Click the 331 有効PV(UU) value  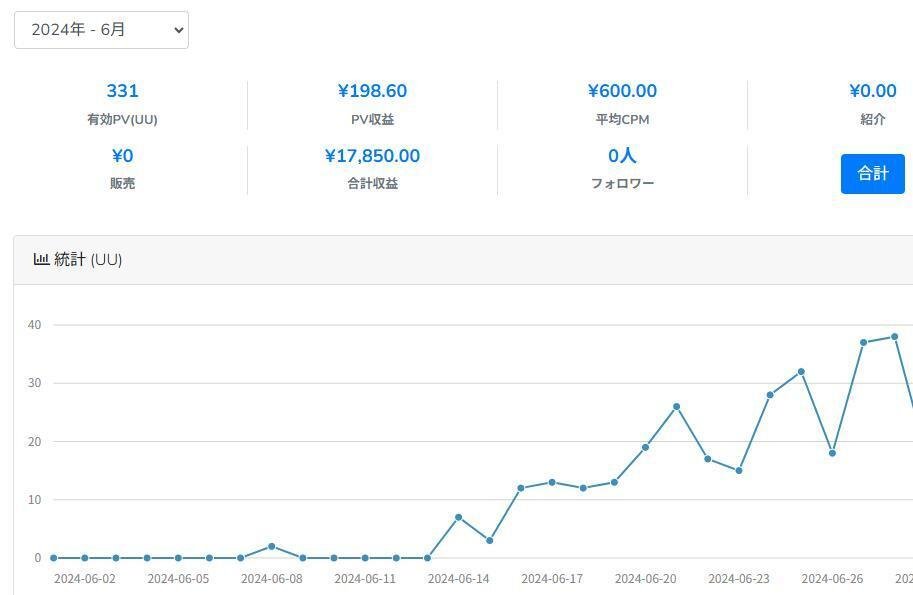[122, 91]
